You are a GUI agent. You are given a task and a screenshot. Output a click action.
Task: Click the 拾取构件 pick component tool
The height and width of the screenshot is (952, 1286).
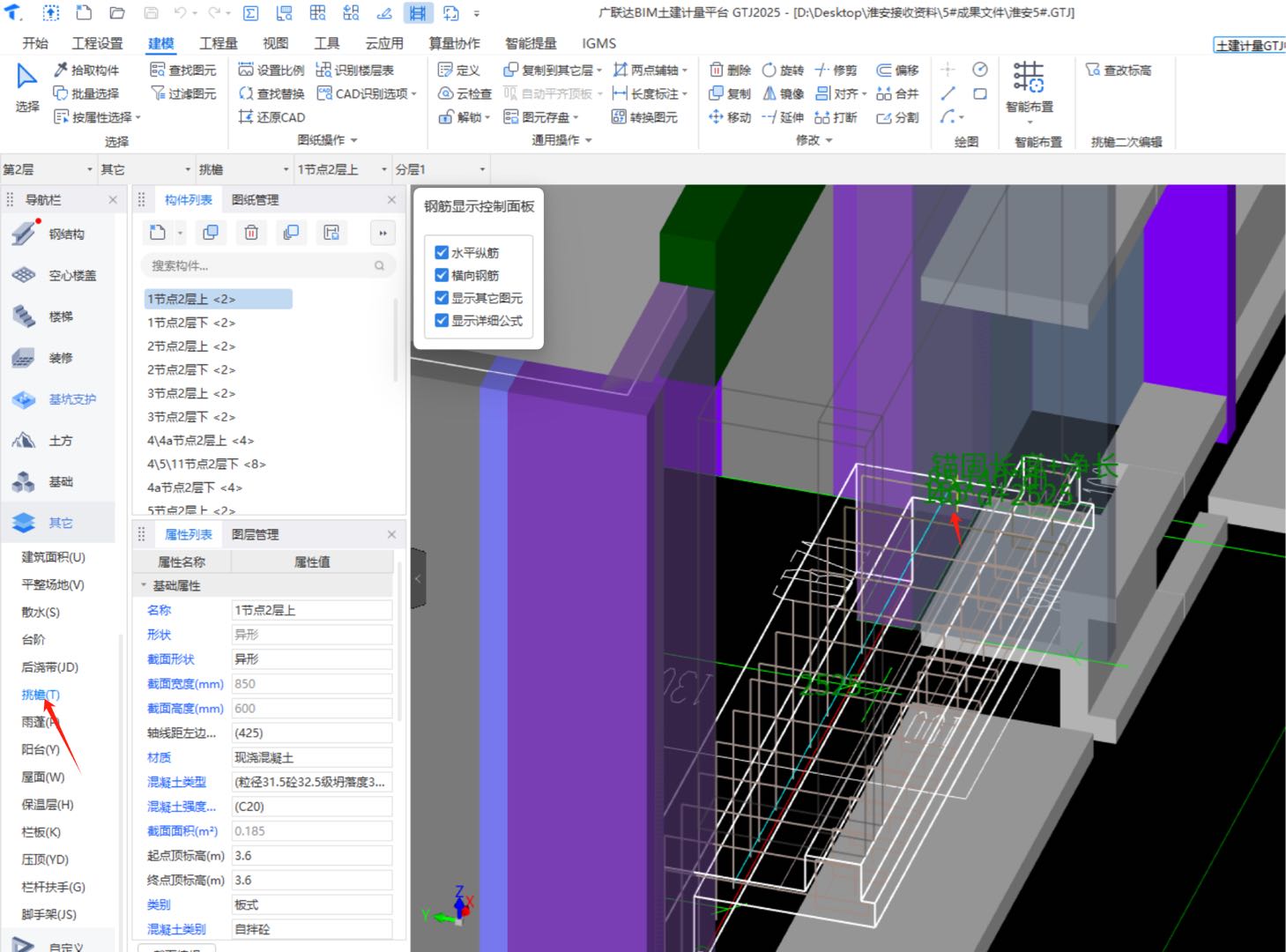click(x=86, y=71)
